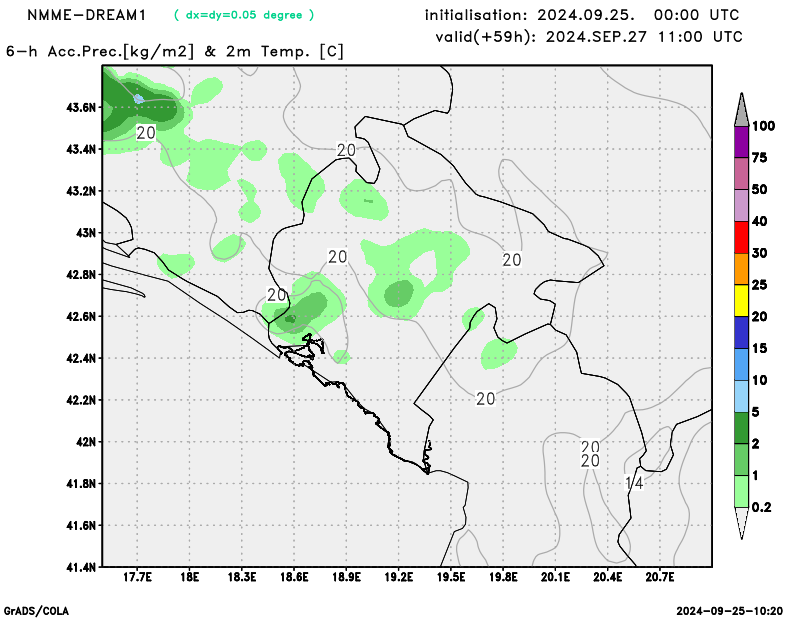Click the 41.4N latitude label
The height and width of the screenshot is (618, 800).
point(81,567)
